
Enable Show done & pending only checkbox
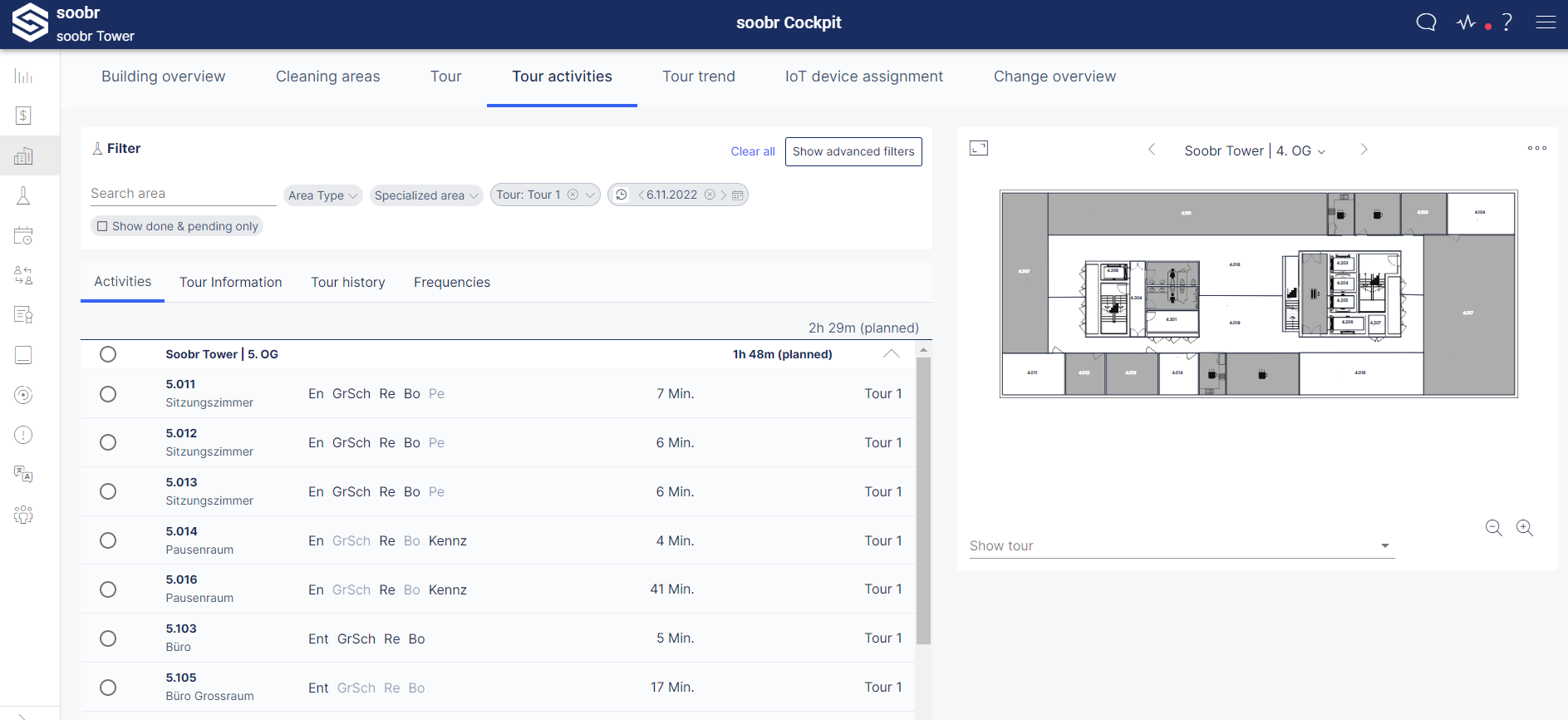click(x=103, y=226)
